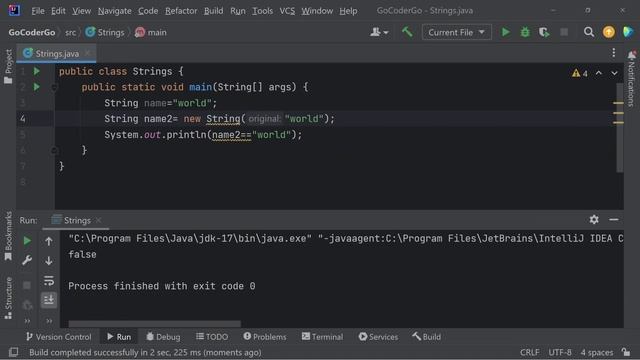Open the Window menu
The image size is (640, 360).
(x=317, y=11)
